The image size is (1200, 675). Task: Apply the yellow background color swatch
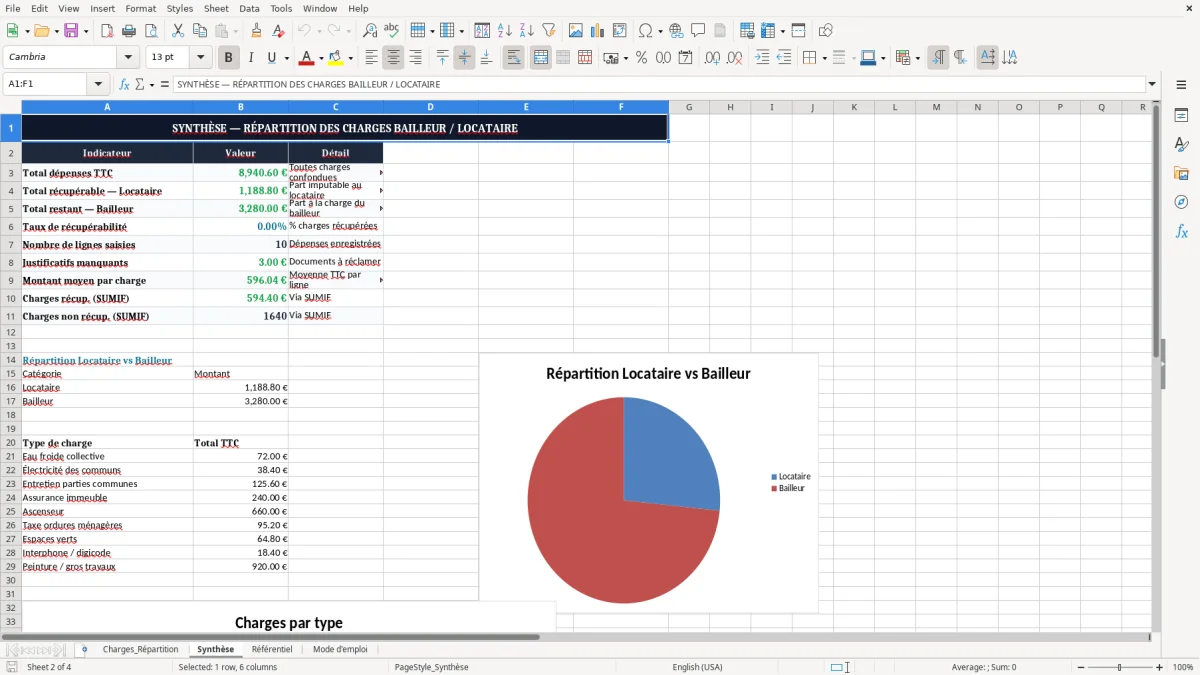tap(336, 58)
